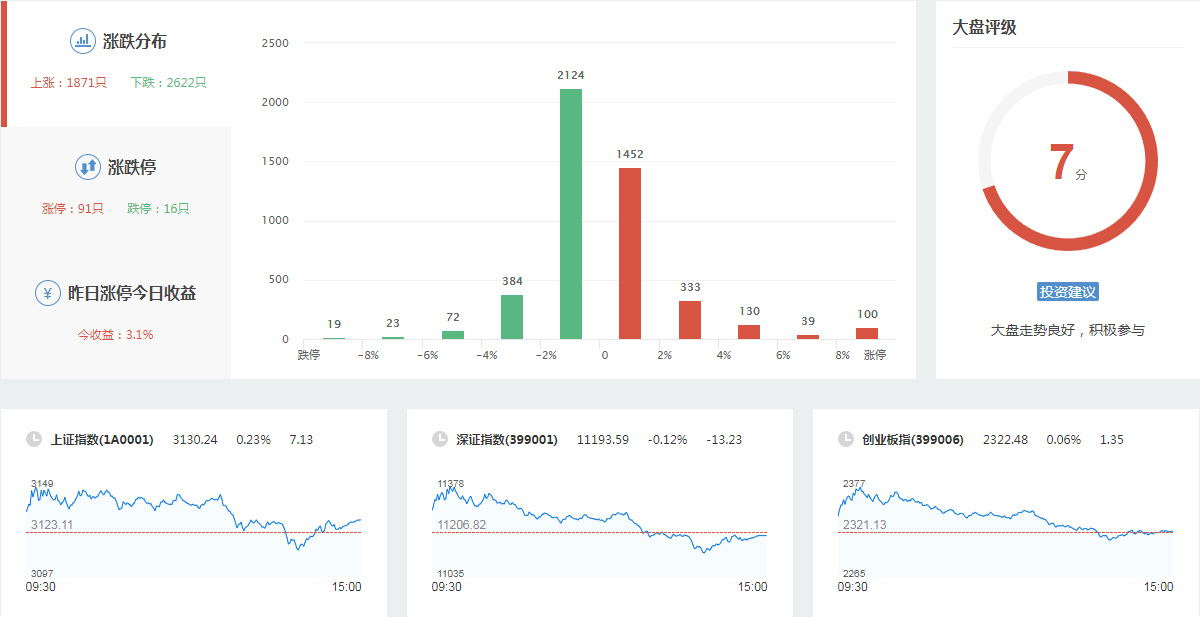Click the yen icon beside 昨日涨停今日收益
The height and width of the screenshot is (617, 1200).
[x=47, y=293]
